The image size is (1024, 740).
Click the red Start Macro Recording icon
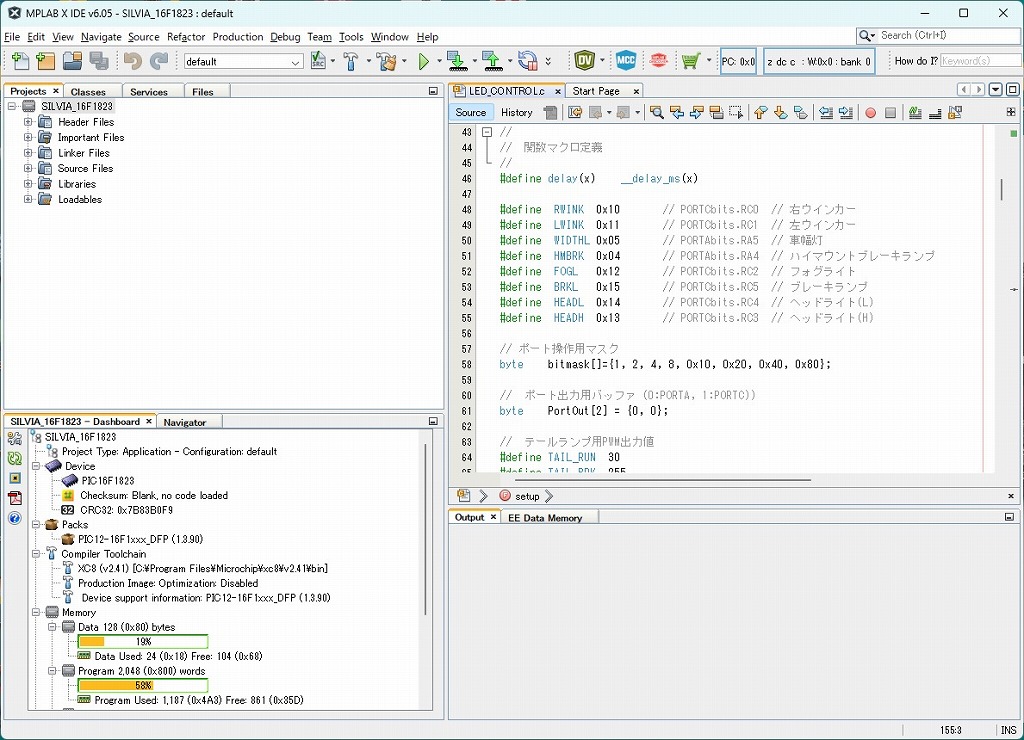point(871,113)
